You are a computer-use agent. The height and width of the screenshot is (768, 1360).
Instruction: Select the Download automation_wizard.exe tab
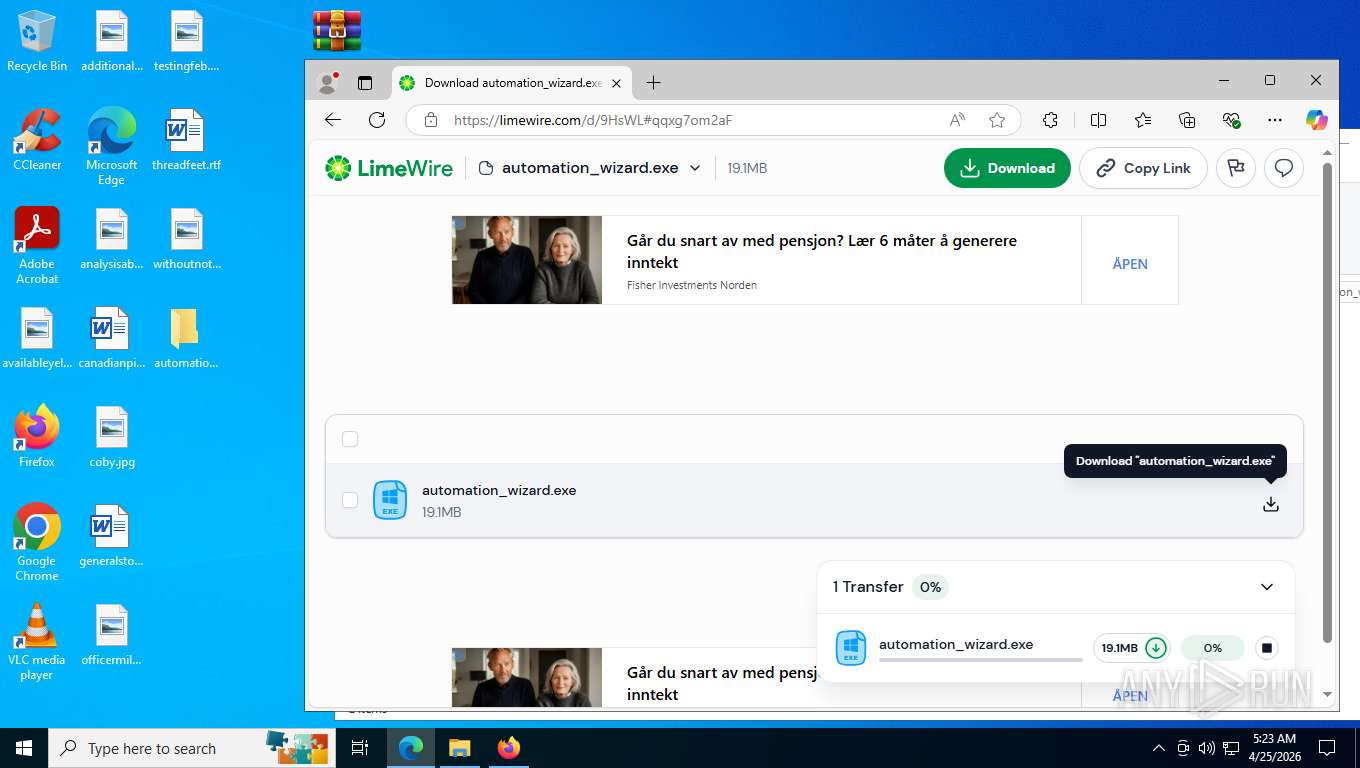512,83
